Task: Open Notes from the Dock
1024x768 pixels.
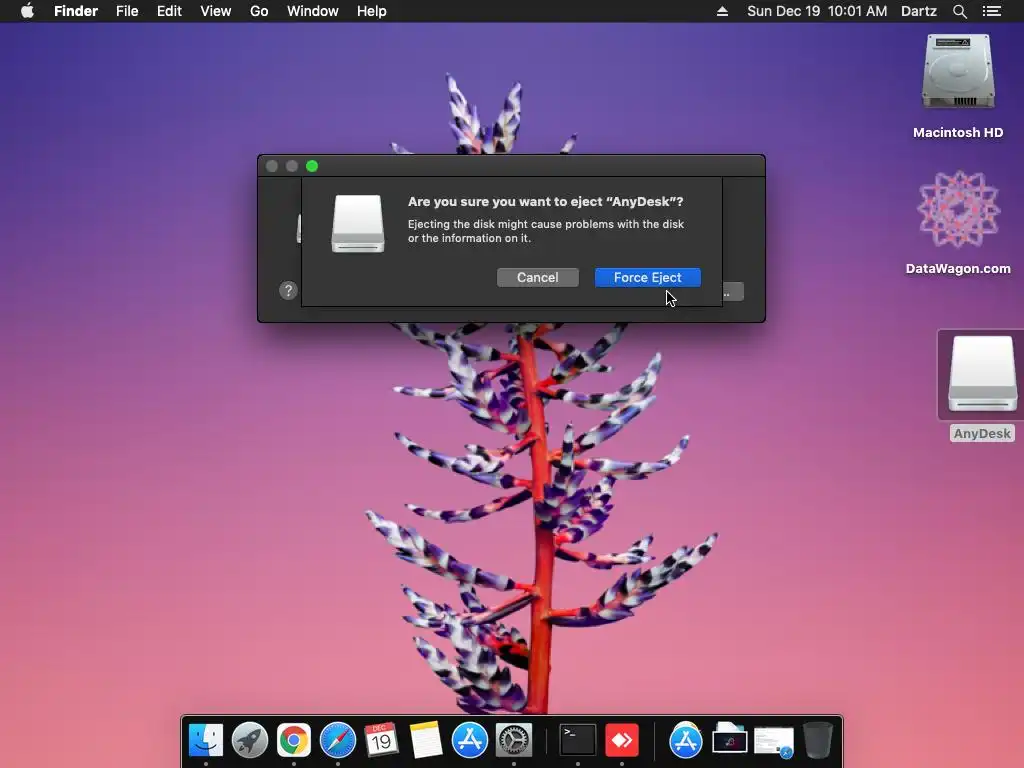Action: (x=426, y=741)
